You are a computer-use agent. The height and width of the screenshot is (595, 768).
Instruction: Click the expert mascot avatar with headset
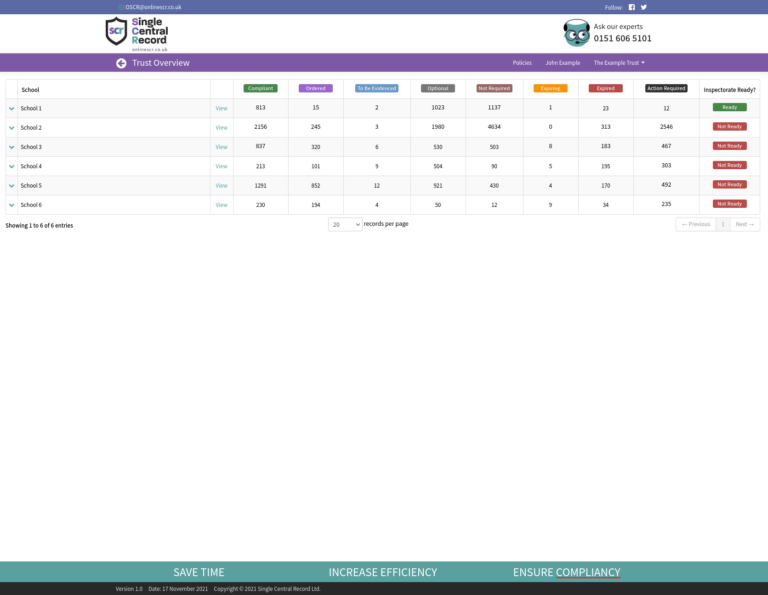point(576,33)
